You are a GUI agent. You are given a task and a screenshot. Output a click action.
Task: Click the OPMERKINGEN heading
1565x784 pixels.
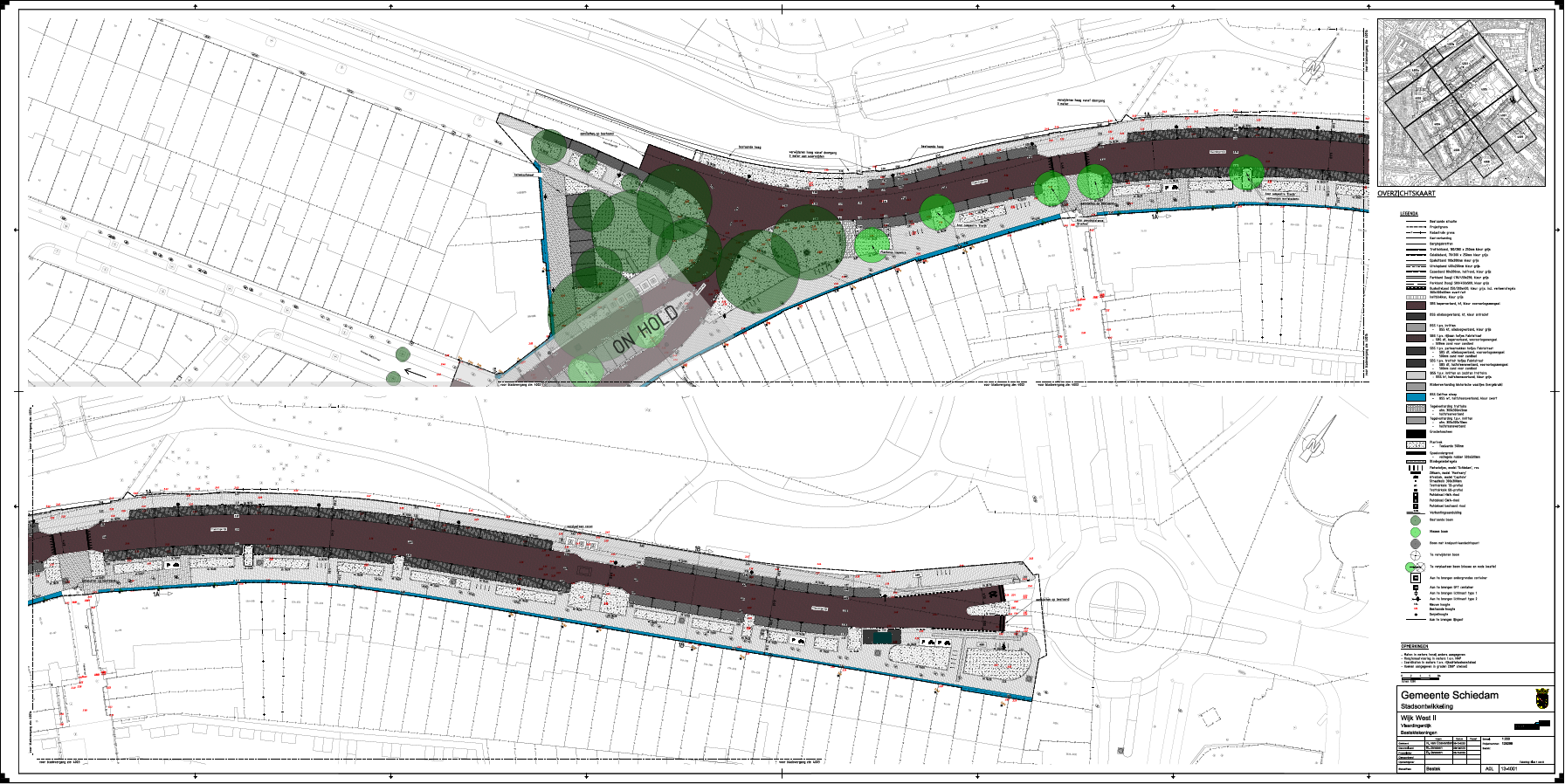[1413, 647]
